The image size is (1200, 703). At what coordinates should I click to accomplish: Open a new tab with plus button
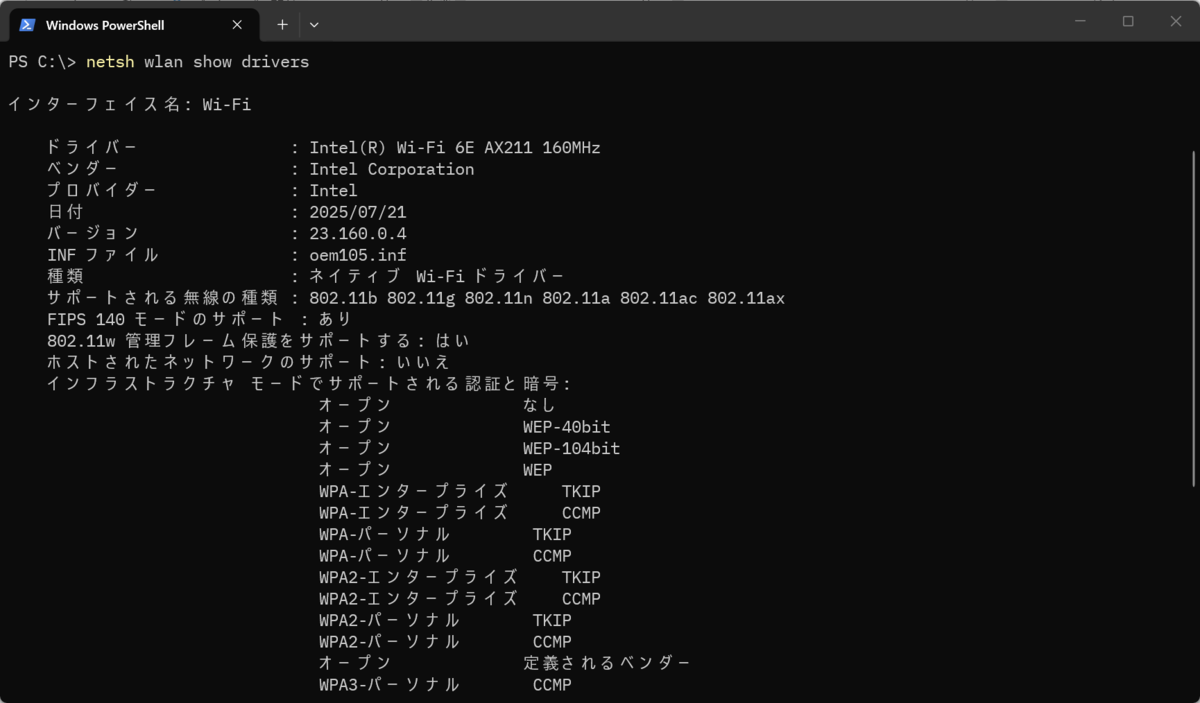click(282, 24)
